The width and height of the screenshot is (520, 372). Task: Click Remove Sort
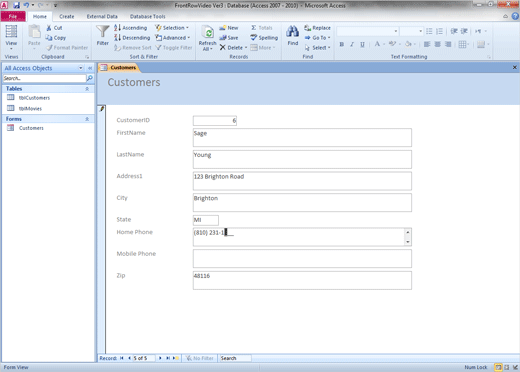(133, 48)
